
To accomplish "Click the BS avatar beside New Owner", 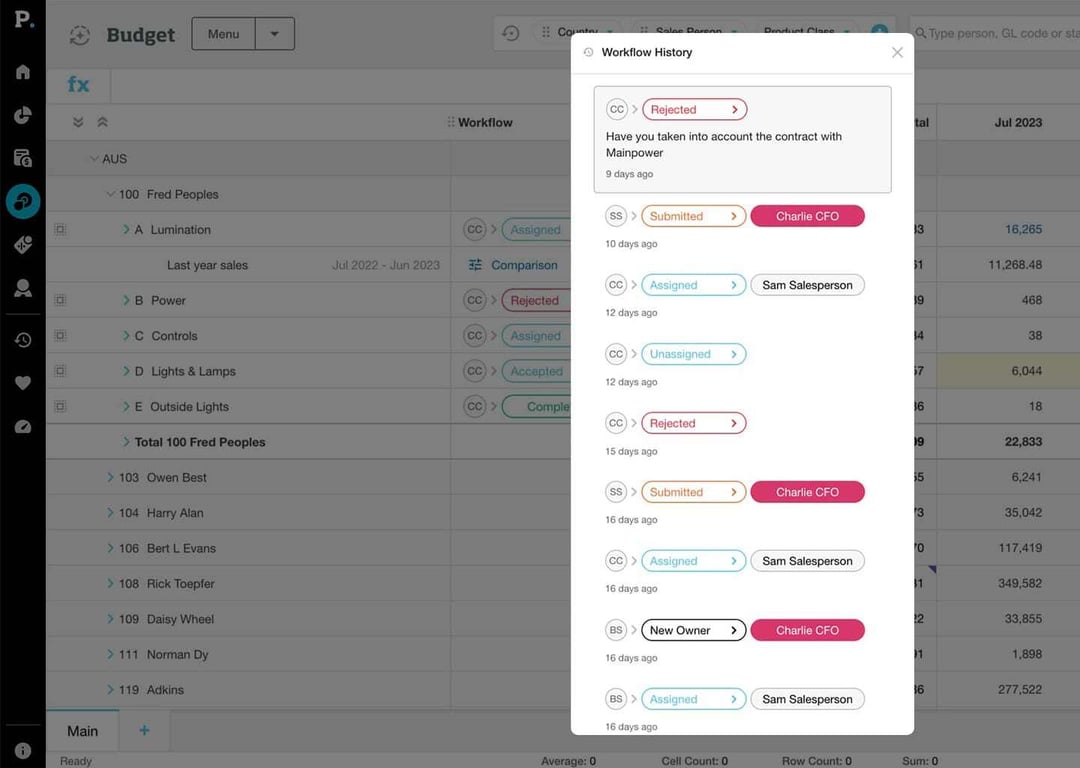I will click(x=616, y=630).
